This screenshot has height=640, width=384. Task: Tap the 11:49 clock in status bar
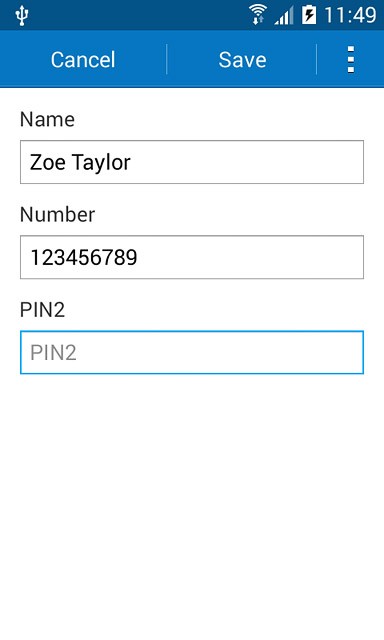(350, 16)
